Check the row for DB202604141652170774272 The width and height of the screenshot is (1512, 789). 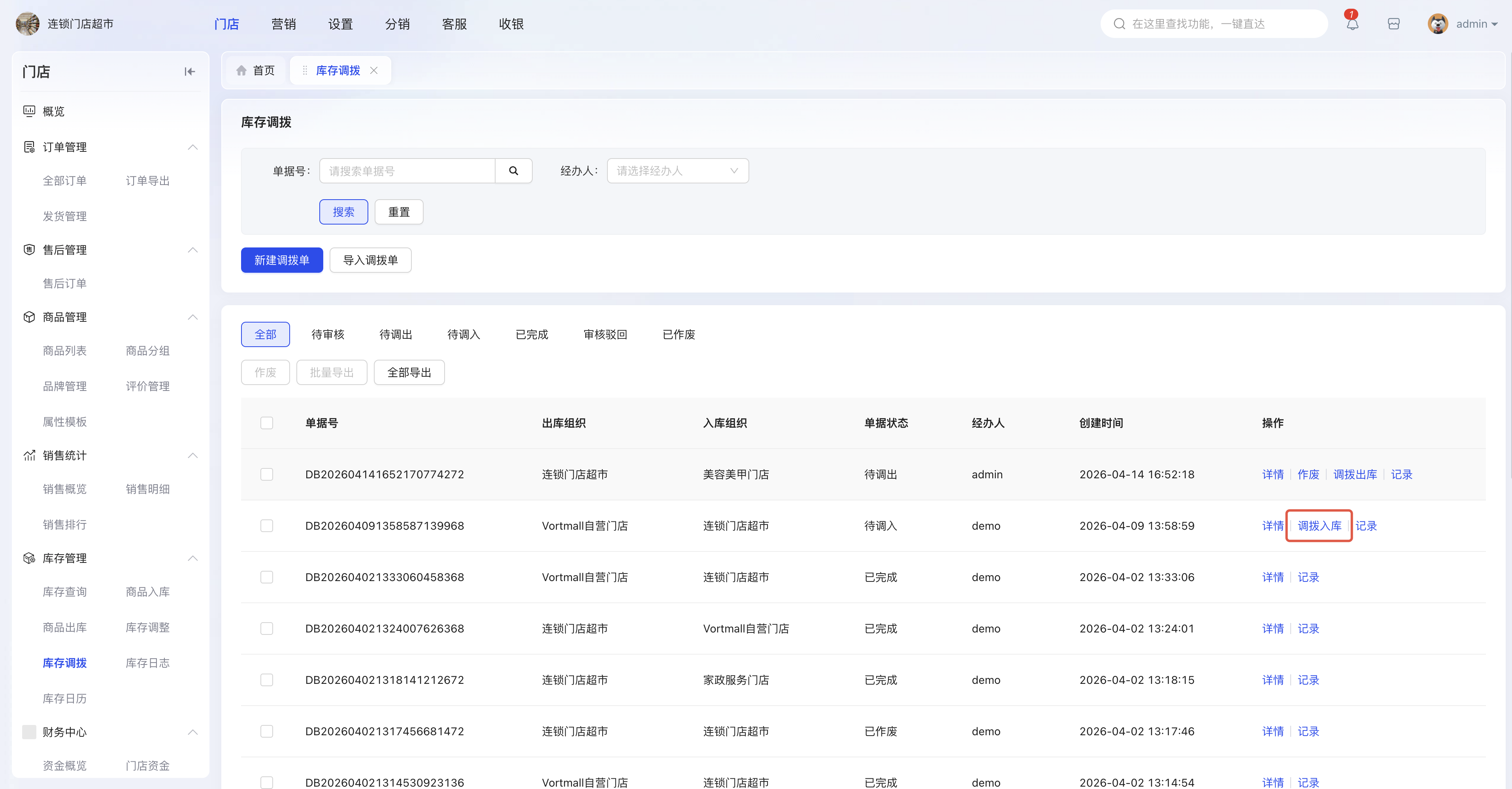266,474
